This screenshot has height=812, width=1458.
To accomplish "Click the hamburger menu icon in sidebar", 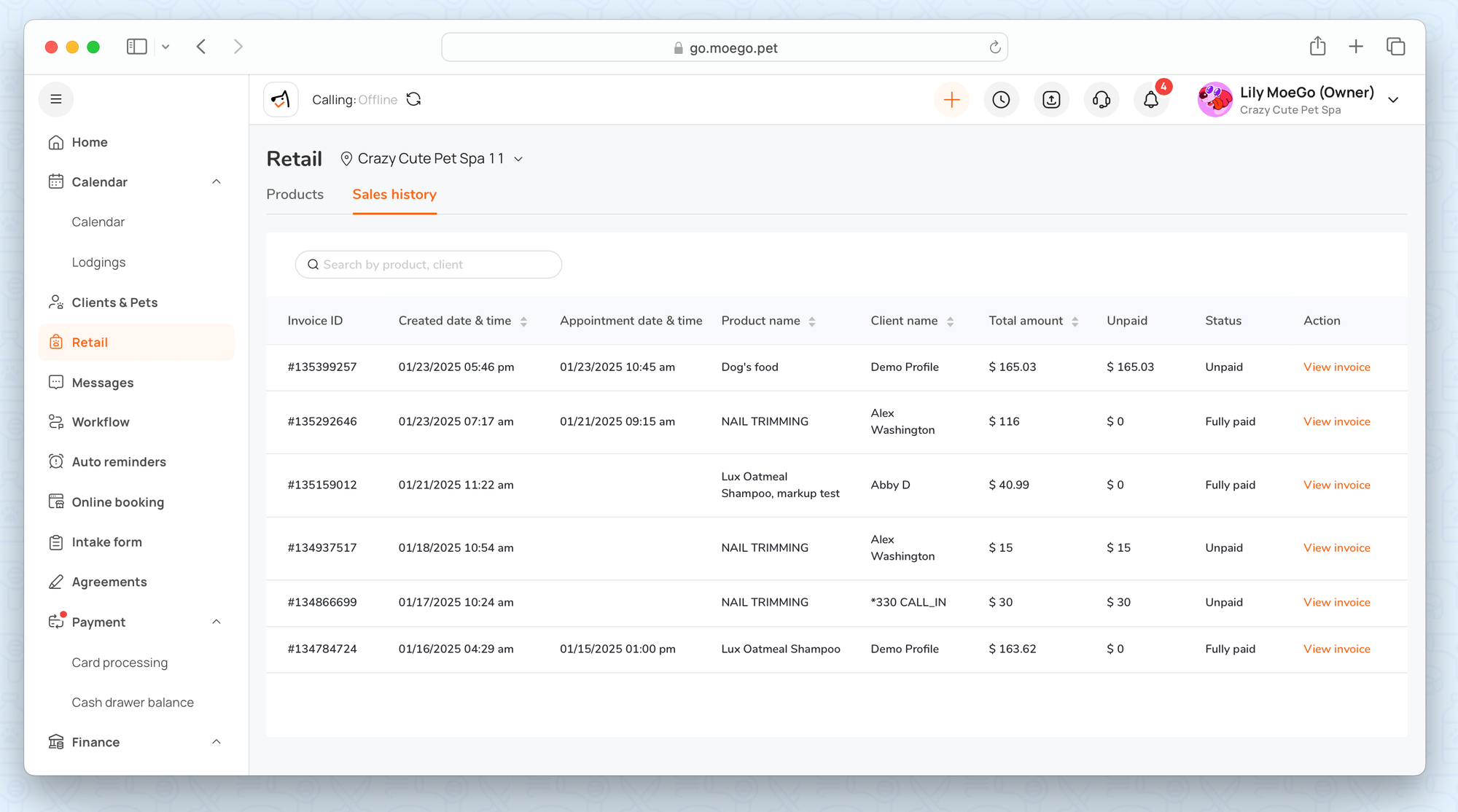I will [56, 99].
